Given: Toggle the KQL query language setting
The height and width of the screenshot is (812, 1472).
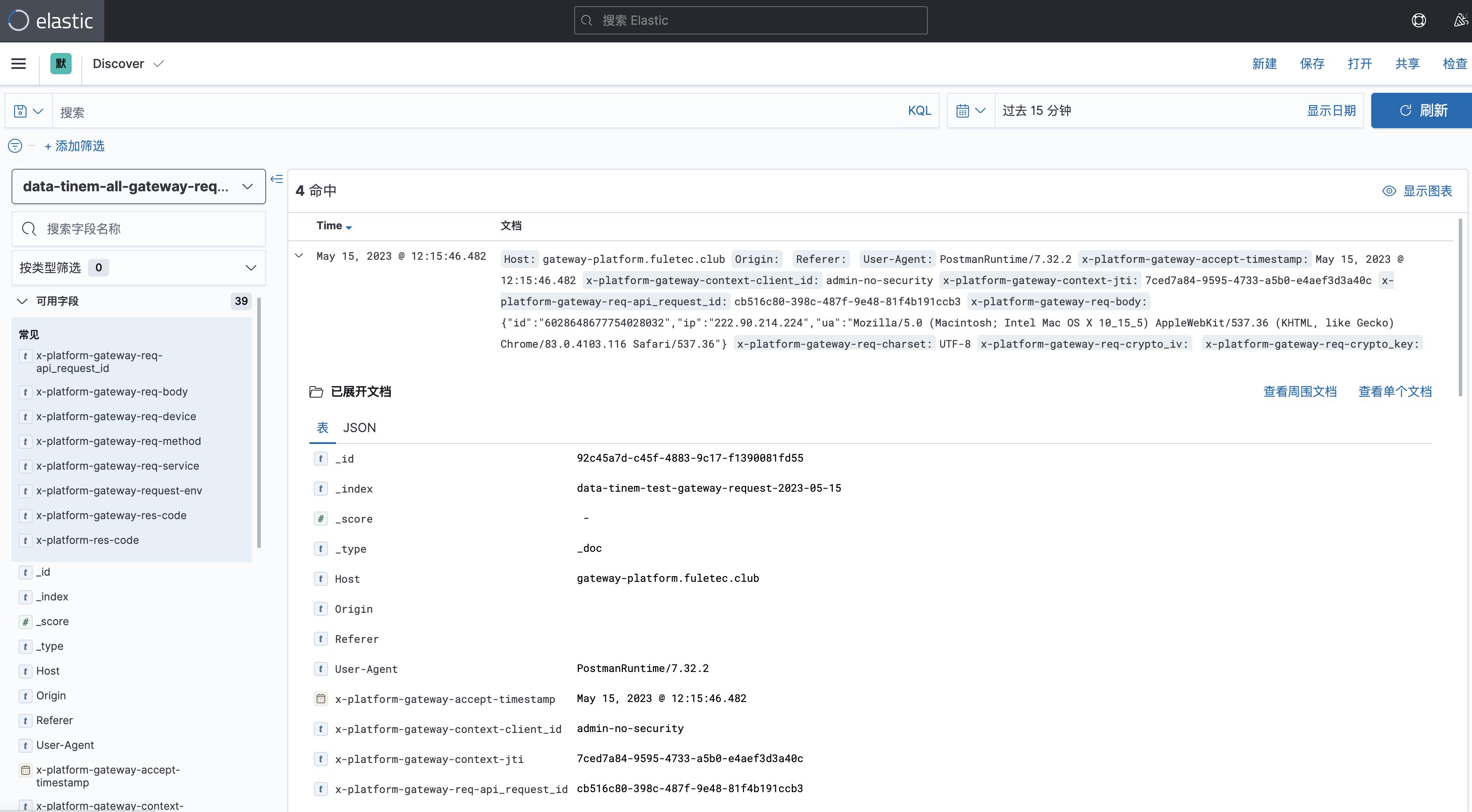Looking at the screenshot, I should click(x=919, y=110).
